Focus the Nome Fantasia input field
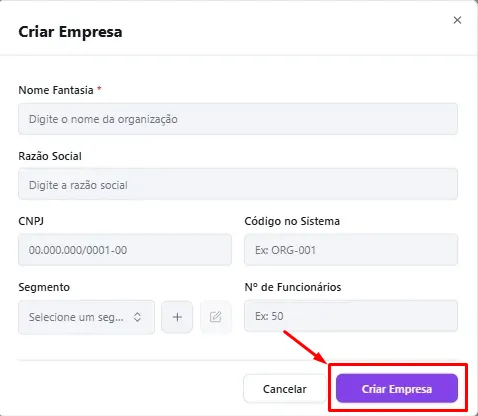Viewport: 478px width, 416px height. tap(238, 119)
